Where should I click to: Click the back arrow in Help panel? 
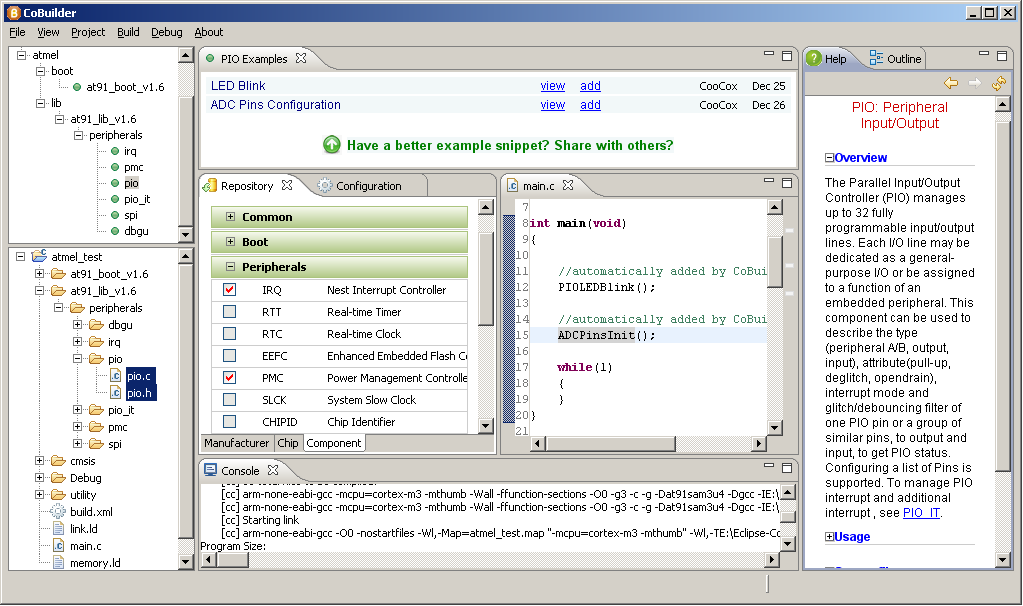click(951, 83)
